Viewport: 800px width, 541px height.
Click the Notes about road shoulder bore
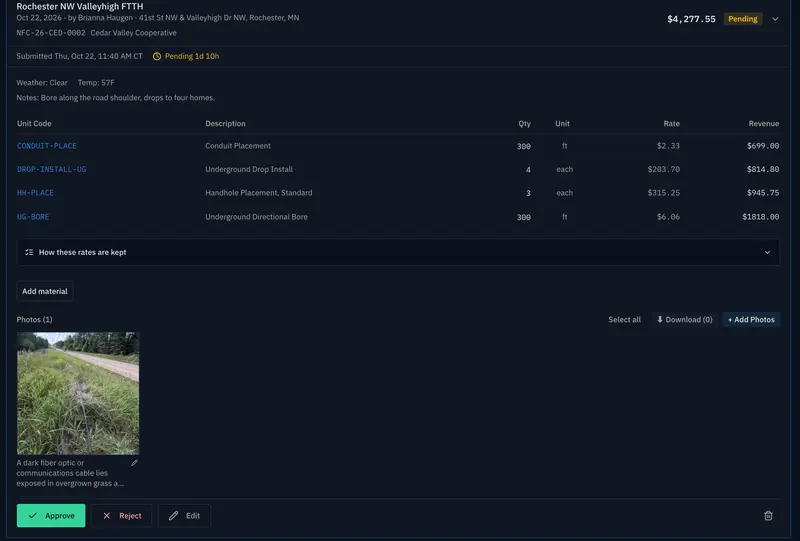[116, 97]
